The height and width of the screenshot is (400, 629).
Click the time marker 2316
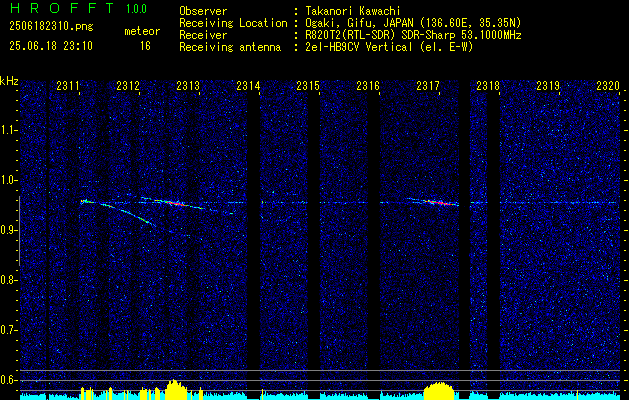[x=368, y=86]
